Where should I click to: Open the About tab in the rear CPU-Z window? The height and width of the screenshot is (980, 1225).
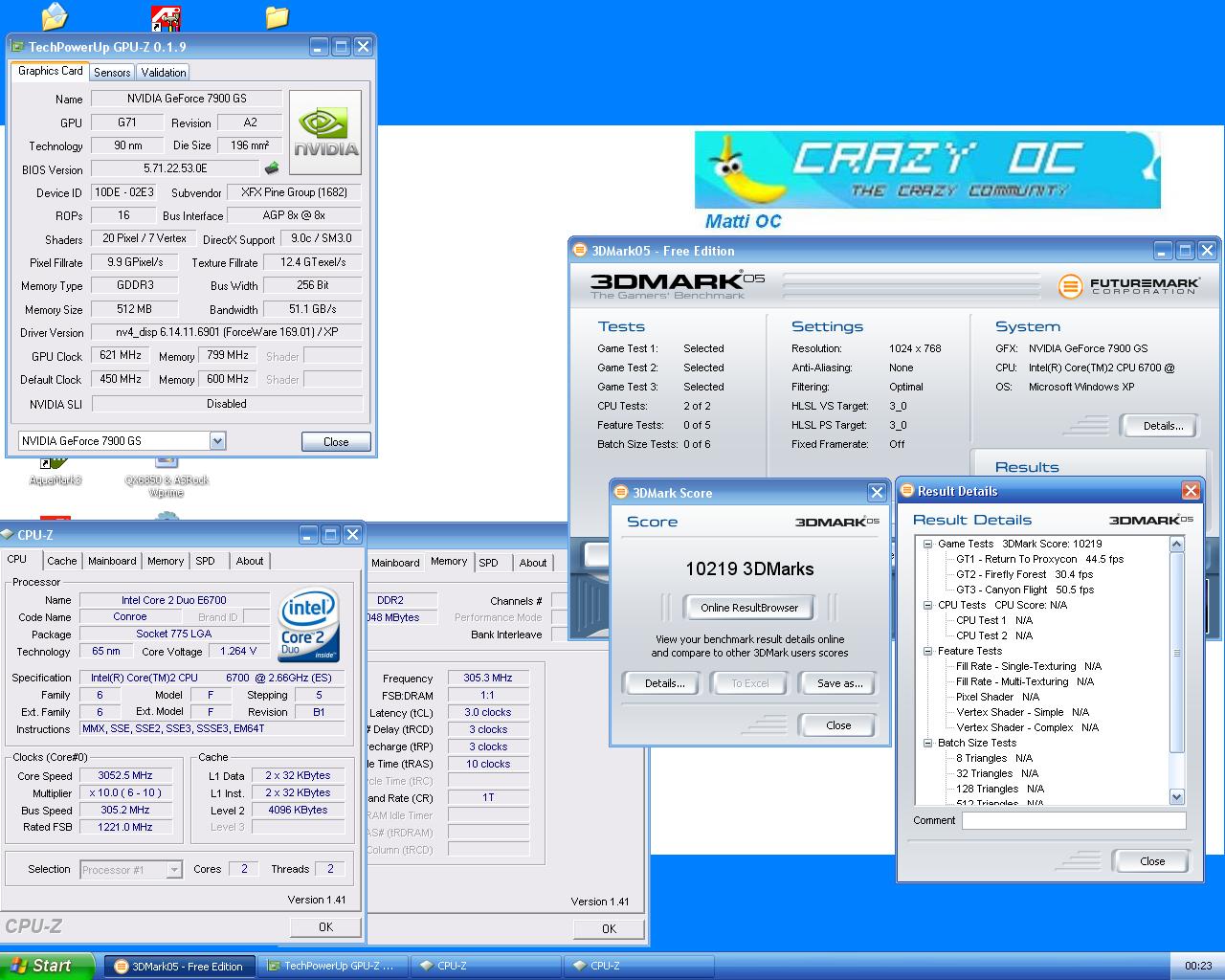(x=533, y=563)
